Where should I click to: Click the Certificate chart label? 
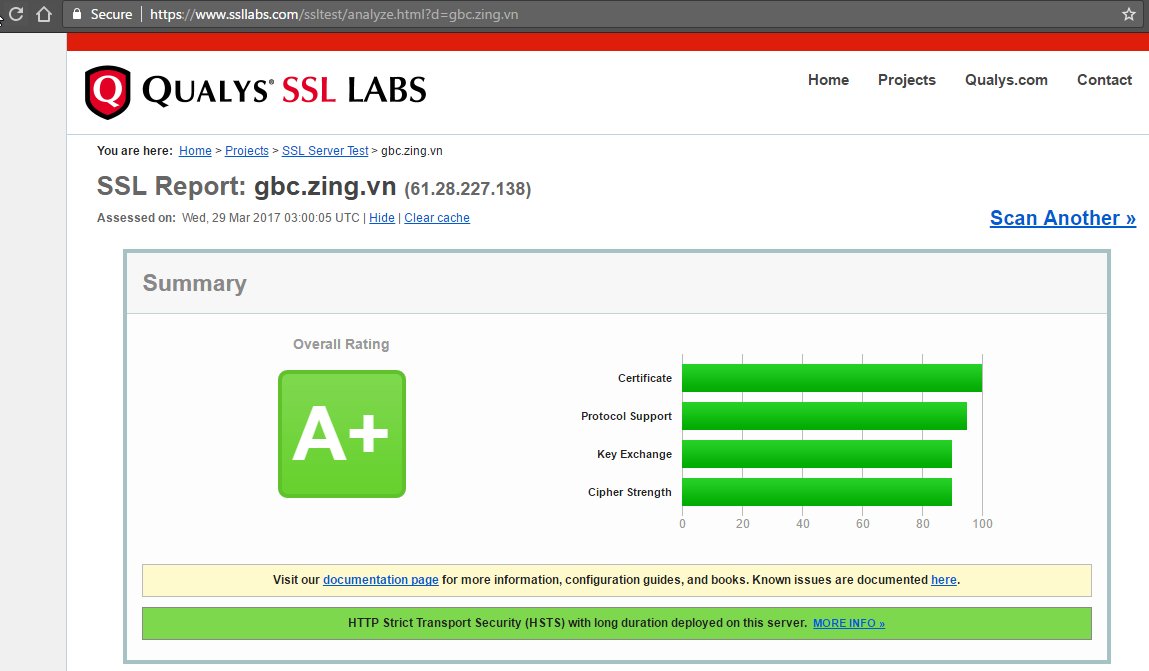pos(645,378)
